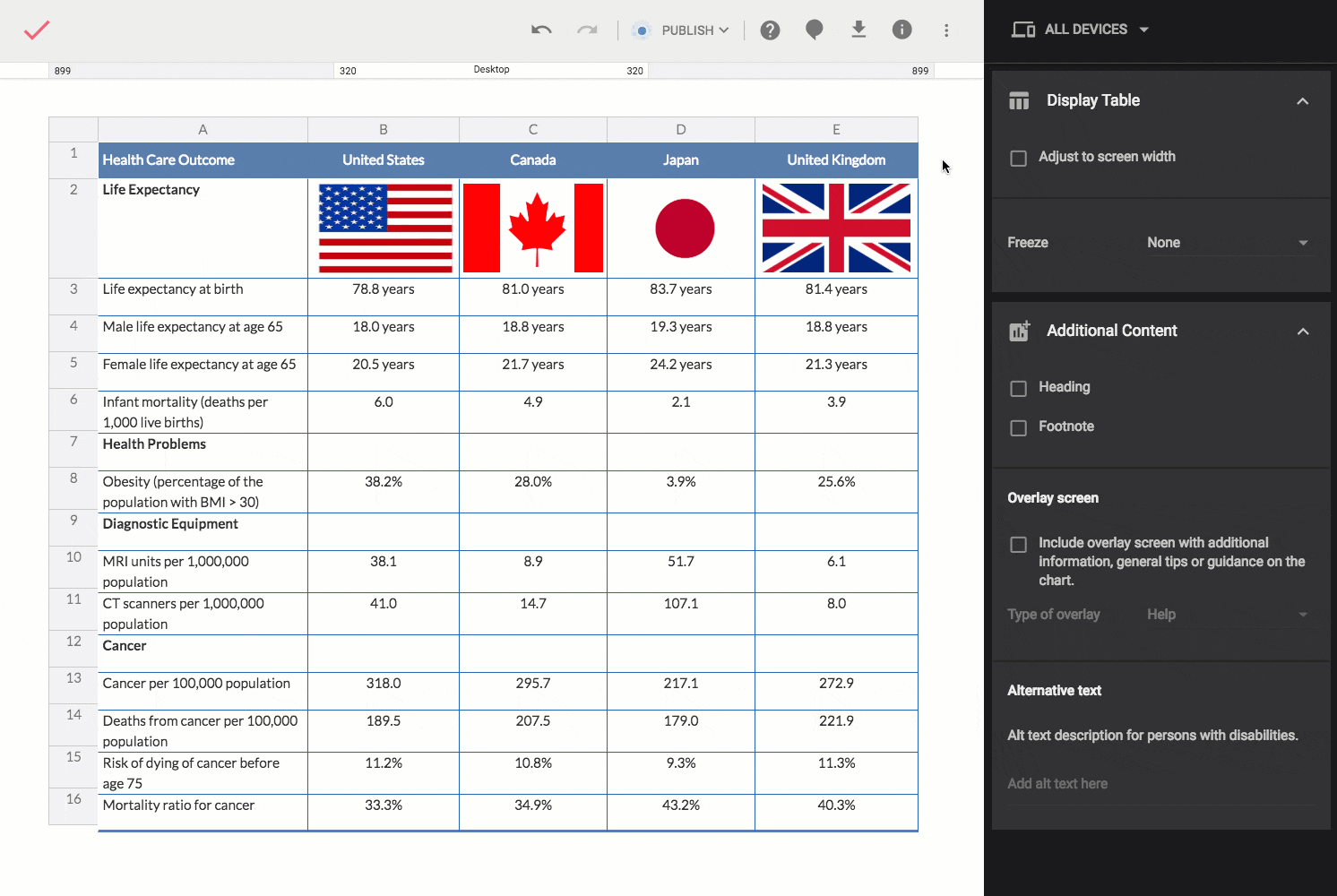Open the info icon in toolbar

click(x=901, y=30)
